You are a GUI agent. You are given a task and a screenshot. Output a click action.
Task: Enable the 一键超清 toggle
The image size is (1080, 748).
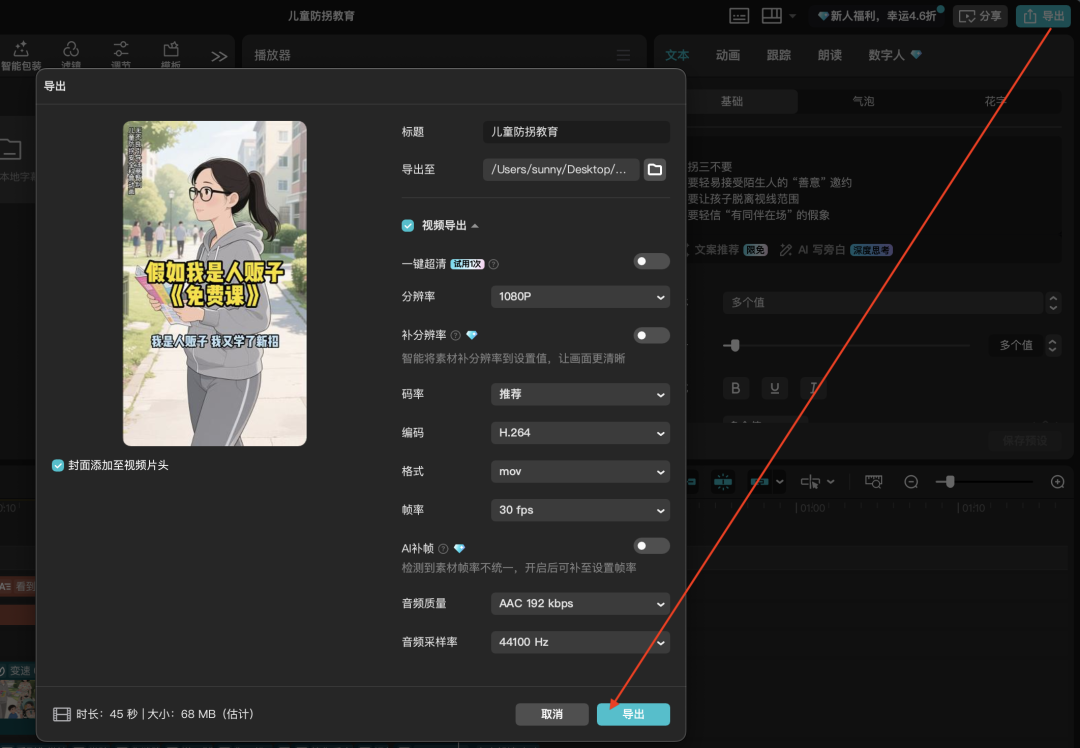651,260
